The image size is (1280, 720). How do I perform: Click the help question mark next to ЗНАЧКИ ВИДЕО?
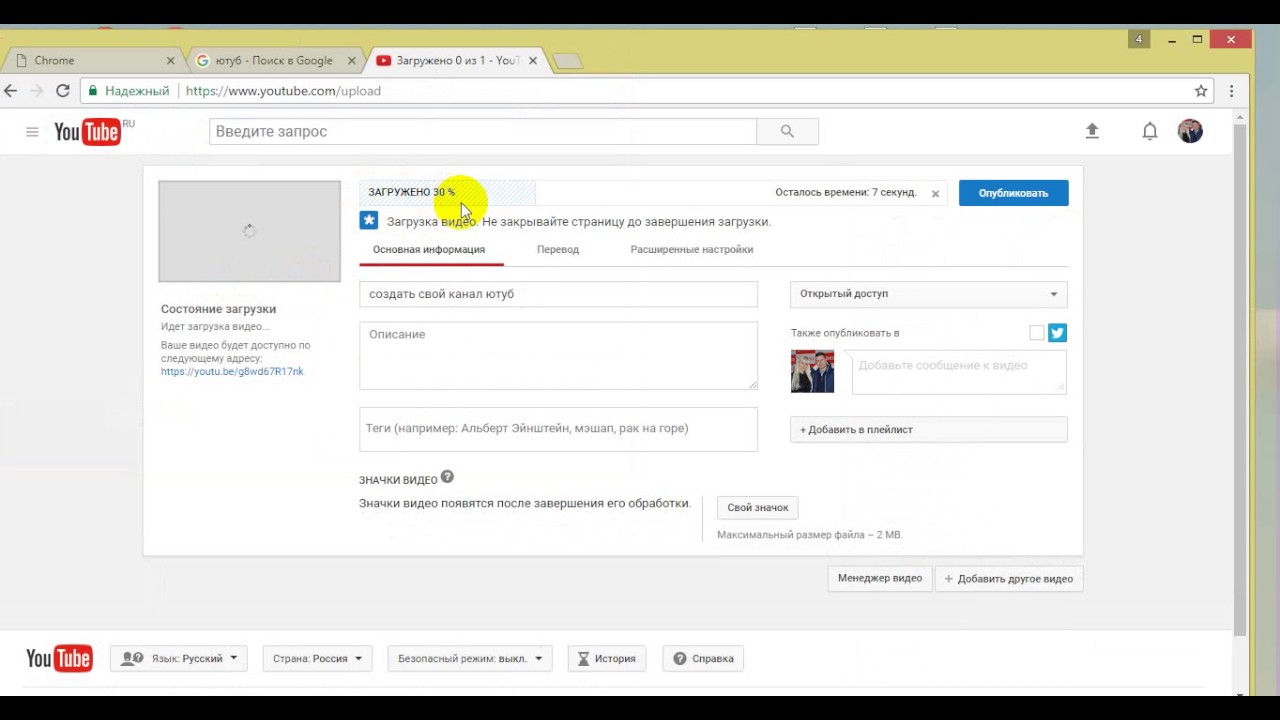(x=447, y=477)
